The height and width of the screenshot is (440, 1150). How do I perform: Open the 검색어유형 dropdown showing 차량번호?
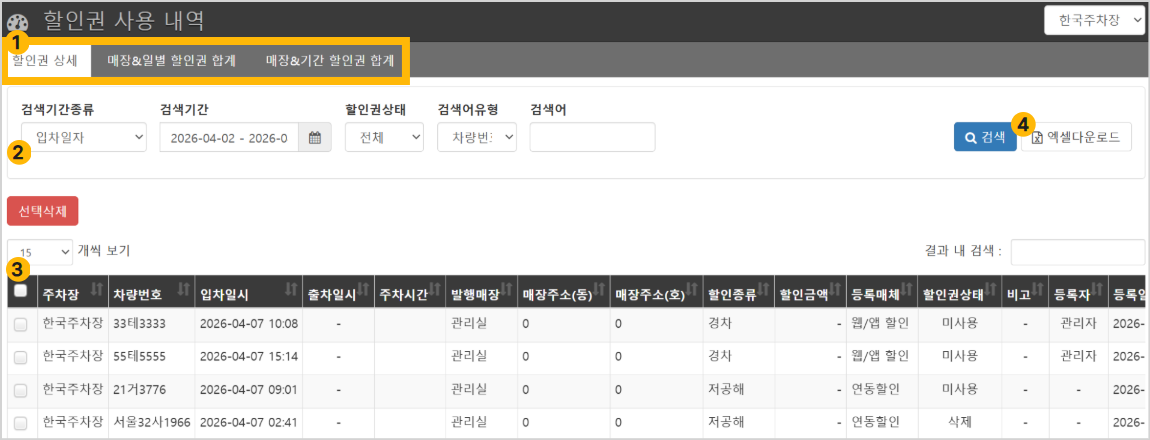click(x=477, y=137)
